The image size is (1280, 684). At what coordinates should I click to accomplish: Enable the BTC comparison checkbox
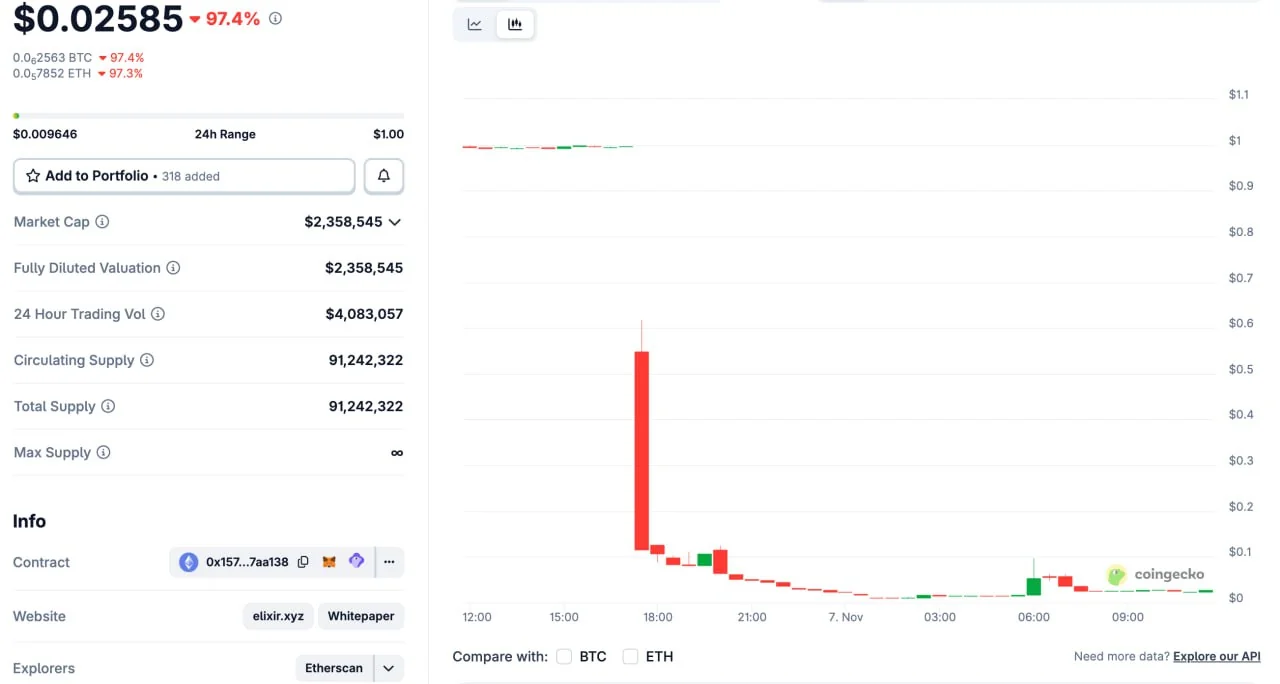pyautogui.click(x=564, y=657)
